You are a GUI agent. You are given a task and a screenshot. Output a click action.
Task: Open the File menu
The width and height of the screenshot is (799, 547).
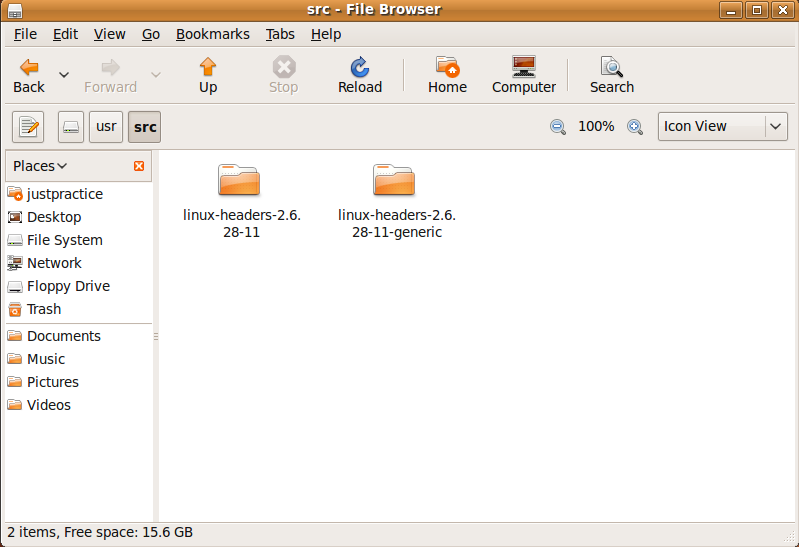pos(25,34)
